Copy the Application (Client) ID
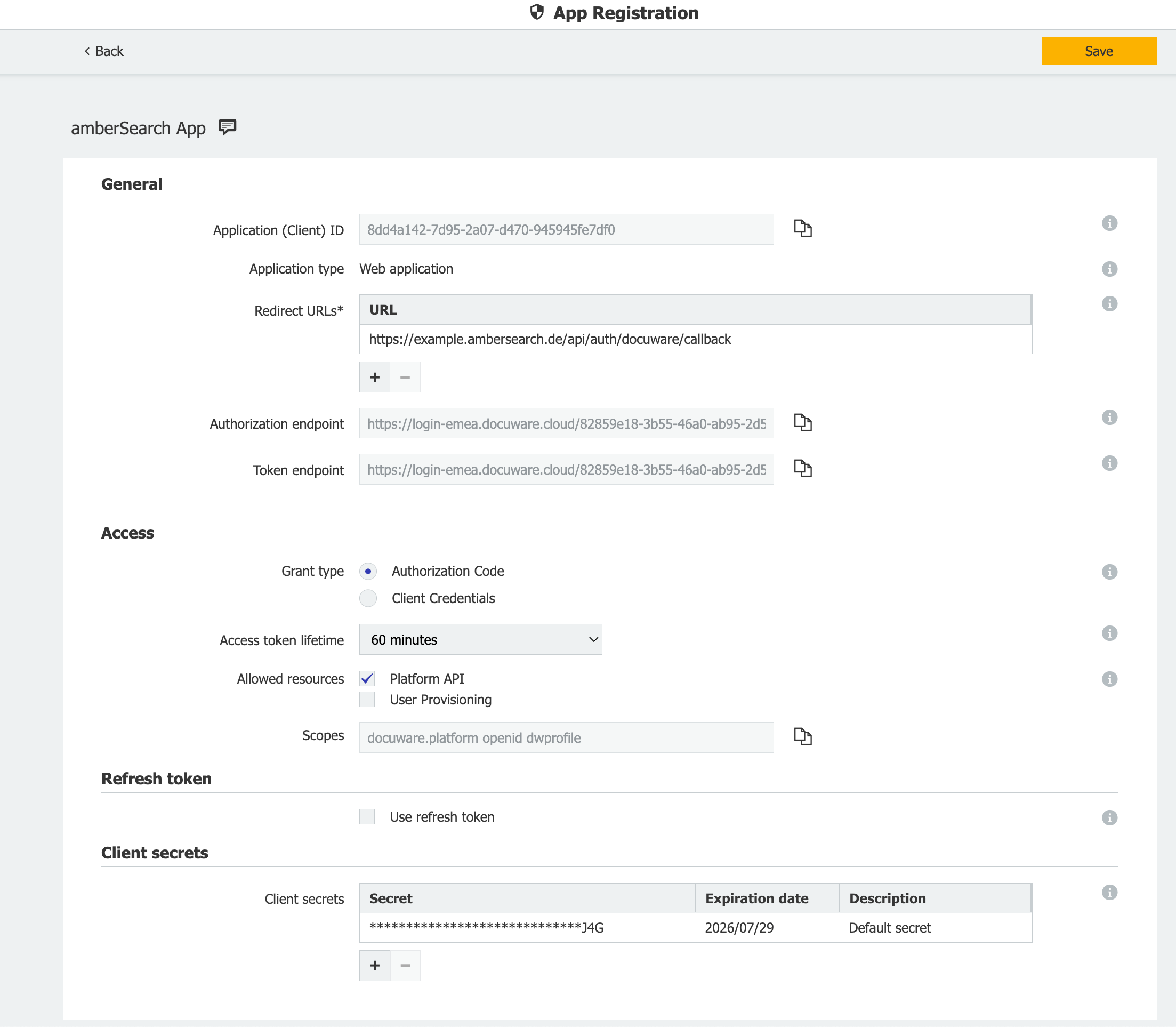Image resolution: width=1176 pixels, height=1027 pixels. [802, 228]
